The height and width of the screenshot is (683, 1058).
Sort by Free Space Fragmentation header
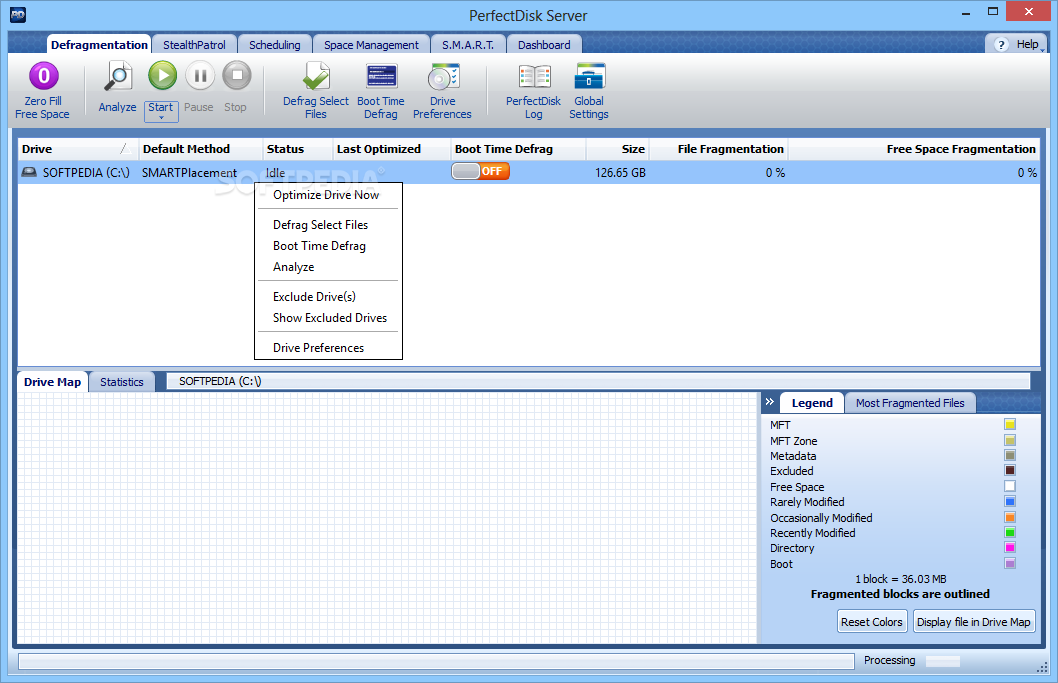point(914,149)
